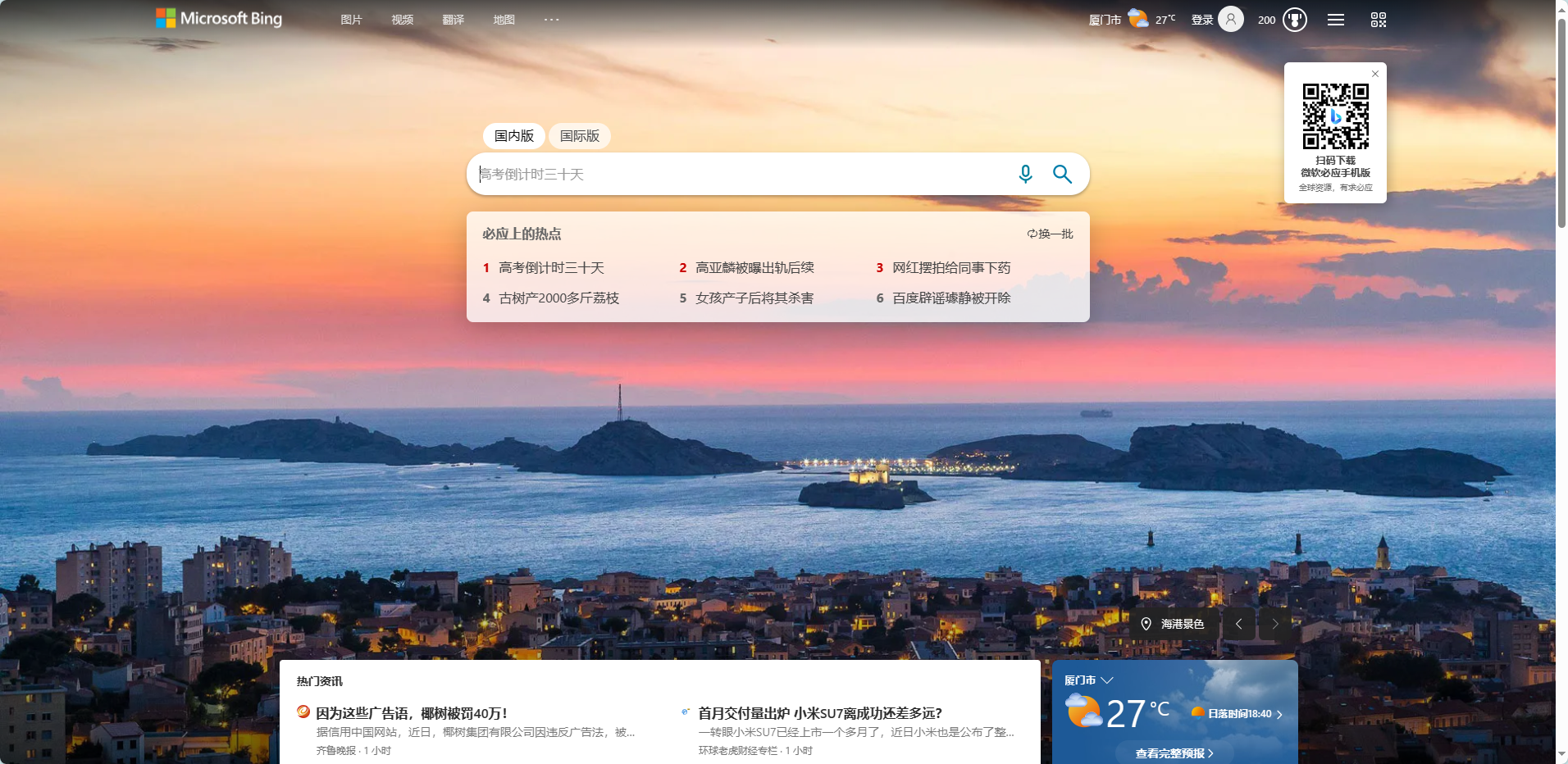The image size is (1568, 764).
Task: Switch to 国内版 search mode
Action: click(514, 136)
